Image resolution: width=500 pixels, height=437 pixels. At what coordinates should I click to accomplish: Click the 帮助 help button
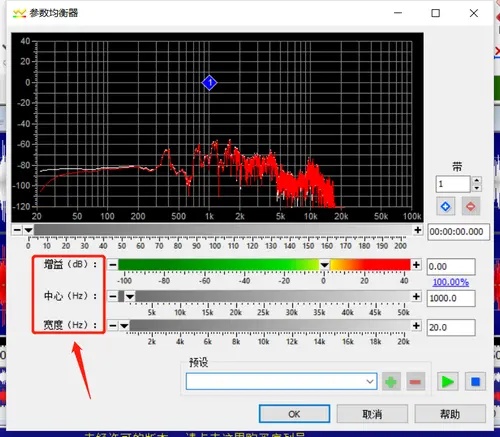coord(450,414)
